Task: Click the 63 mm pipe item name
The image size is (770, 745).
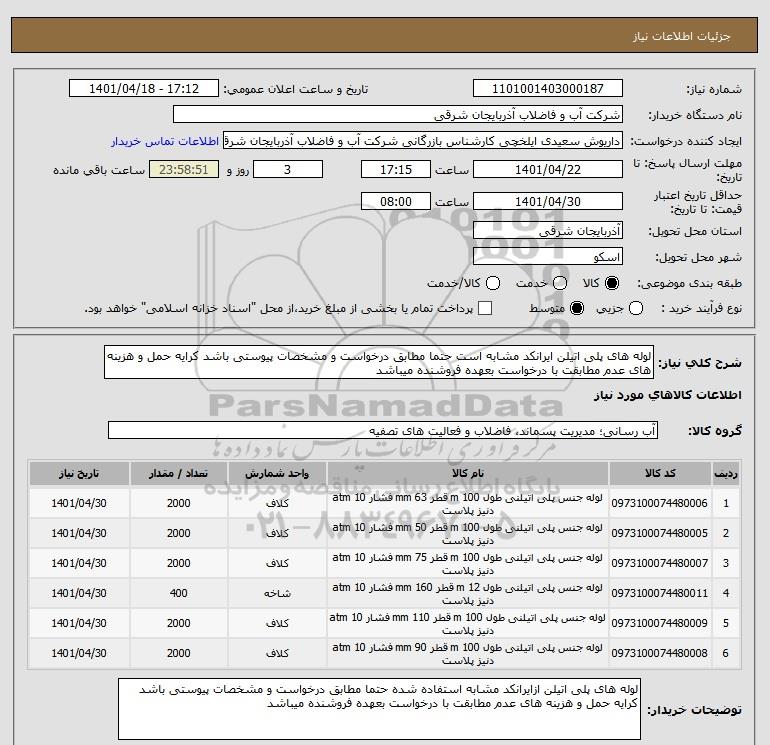Action: tap(468, 504)
